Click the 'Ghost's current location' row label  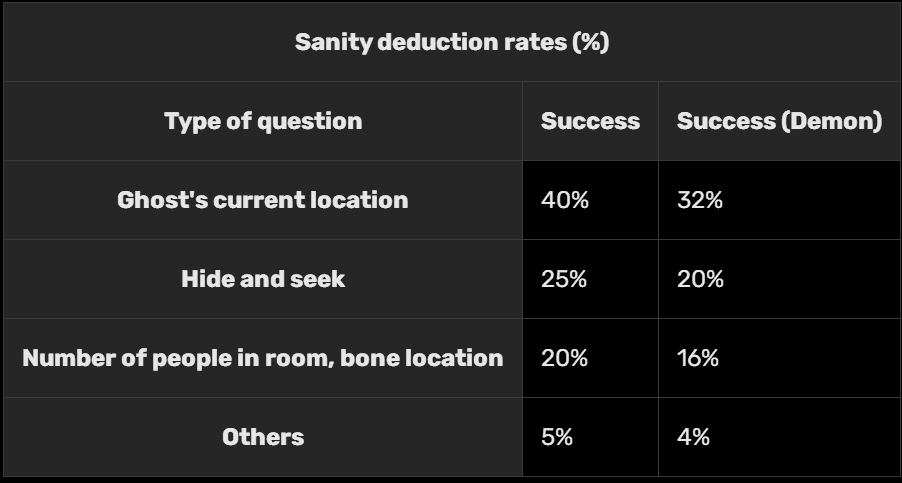(x=263, y=200)
